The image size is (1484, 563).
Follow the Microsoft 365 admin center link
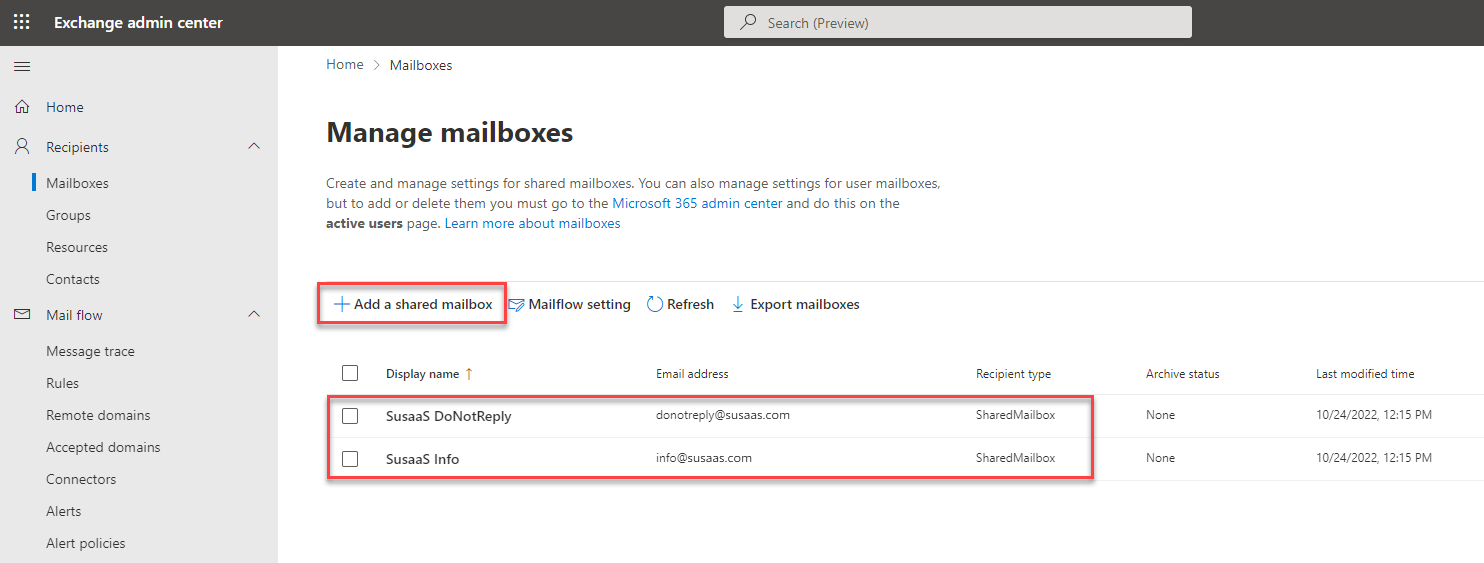699,203
